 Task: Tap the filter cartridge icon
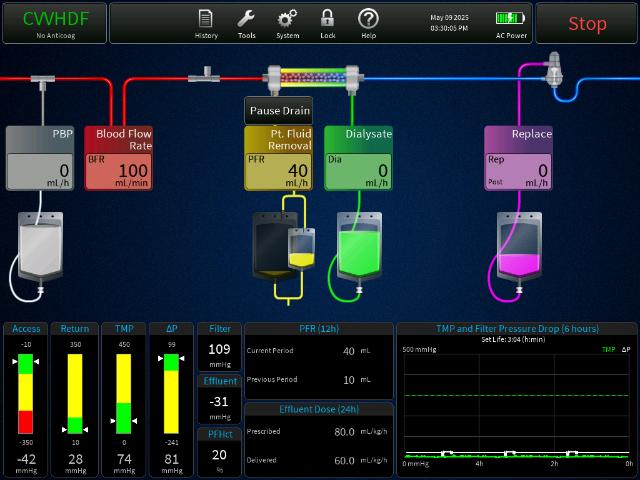(x=311, y=76)
